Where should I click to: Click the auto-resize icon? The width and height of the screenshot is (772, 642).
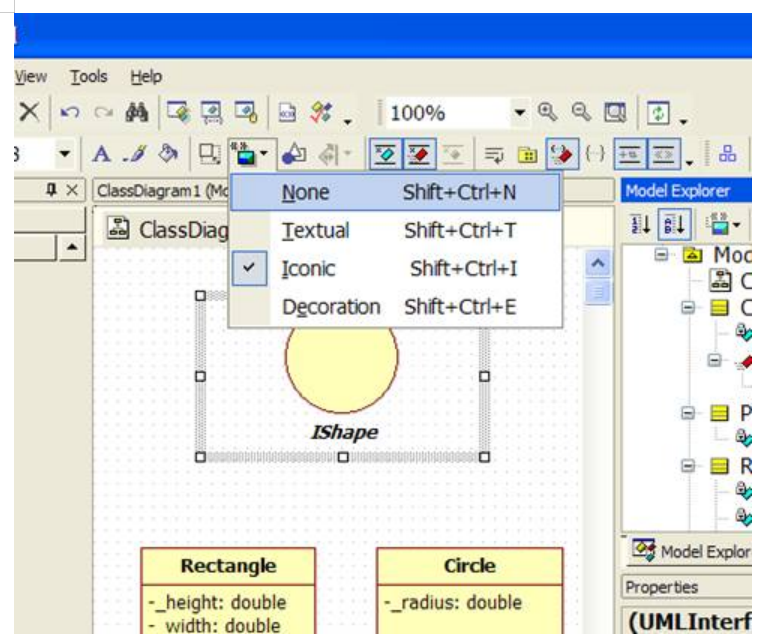pyautogui.click(x=209, y=154)
